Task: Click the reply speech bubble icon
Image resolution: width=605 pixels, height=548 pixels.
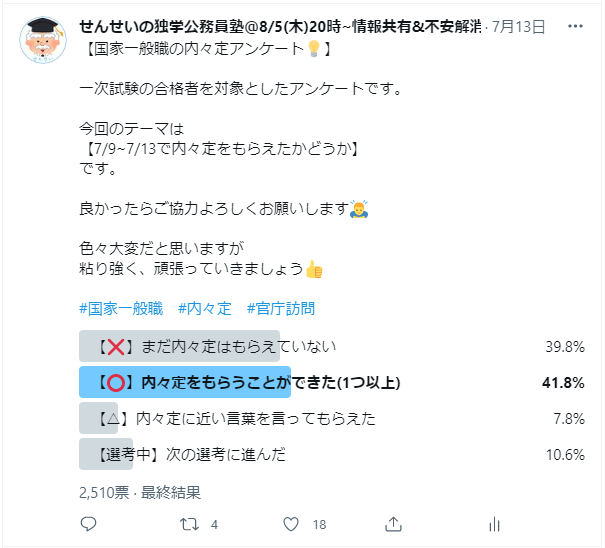Action: pyautogui.click(x=88, y=524)
